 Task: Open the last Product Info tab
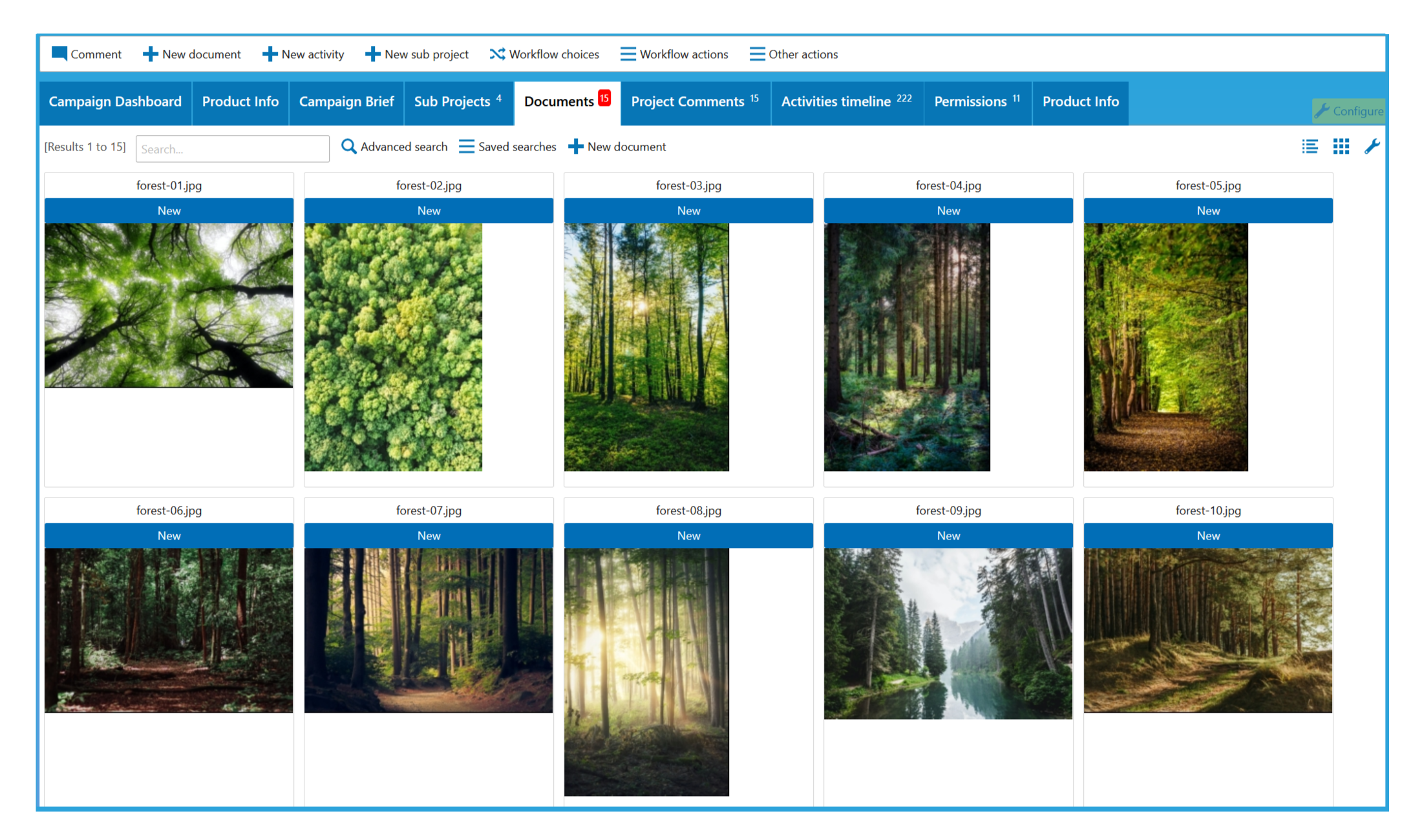point(1081,102)
